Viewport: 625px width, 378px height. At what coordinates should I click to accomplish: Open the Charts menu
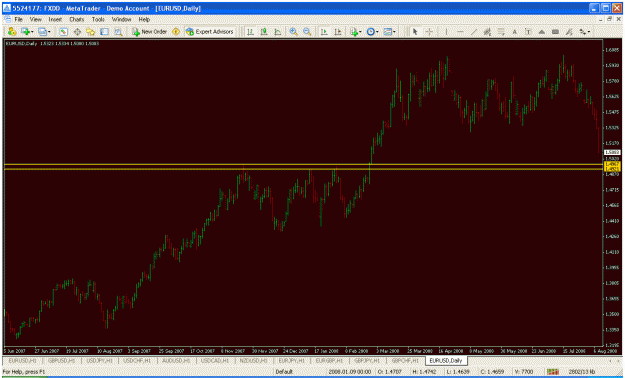tap(77, 19)
